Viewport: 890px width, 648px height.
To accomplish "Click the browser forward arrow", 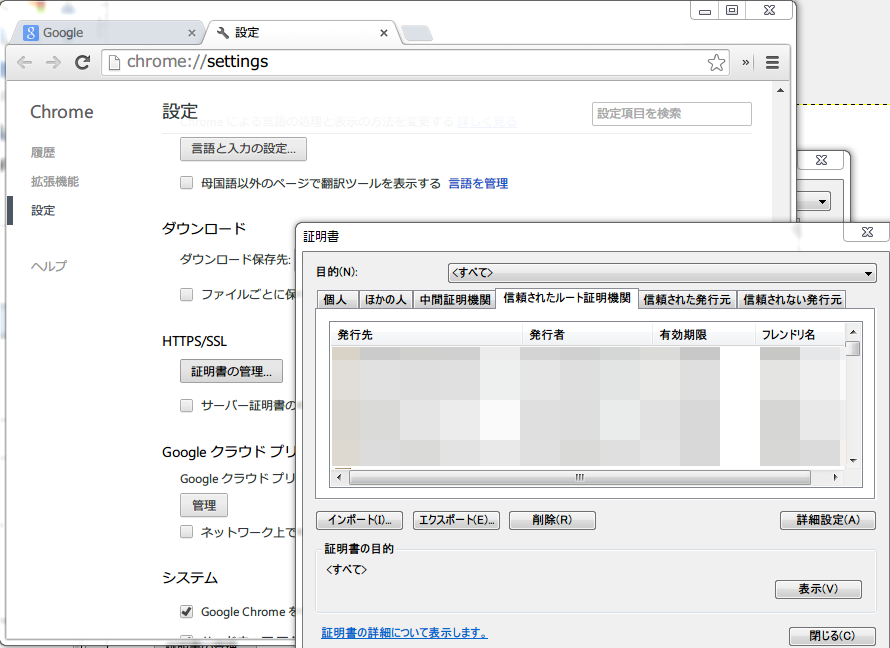I will click(53, 62).
